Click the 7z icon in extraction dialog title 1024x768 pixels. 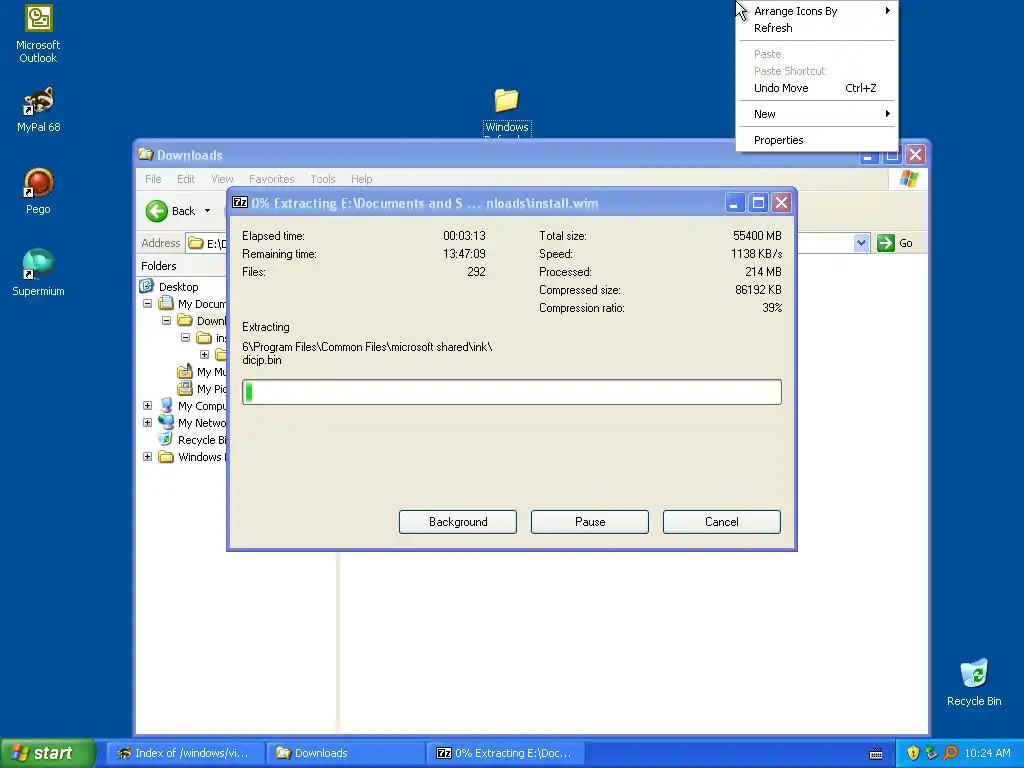tap(240, 202)
